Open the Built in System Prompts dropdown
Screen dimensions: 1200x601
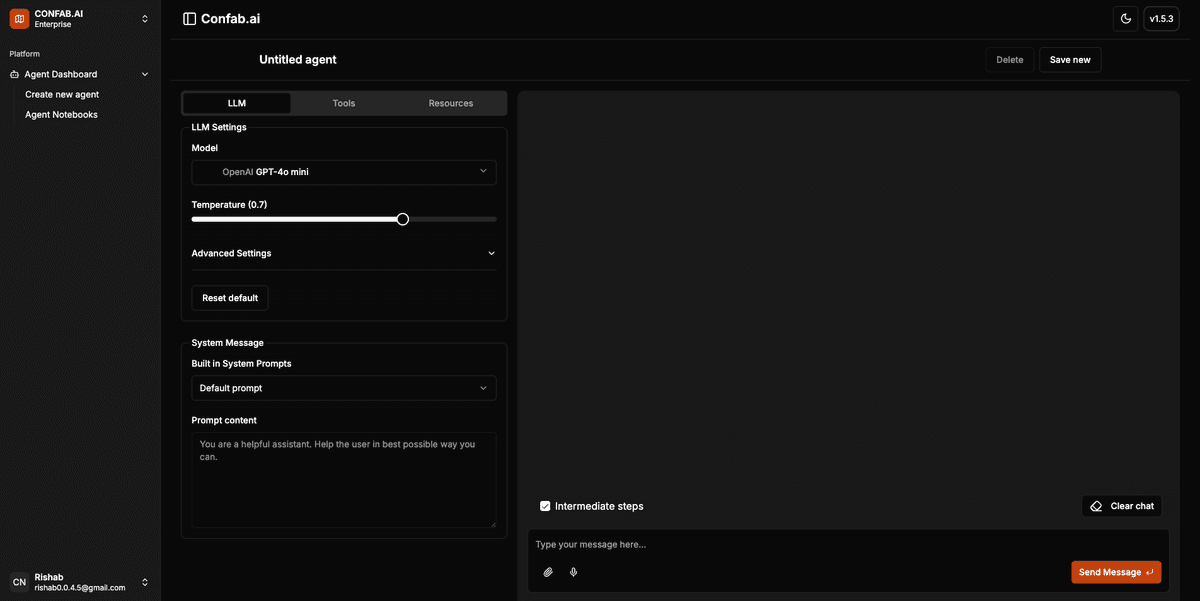coord(343,388)
